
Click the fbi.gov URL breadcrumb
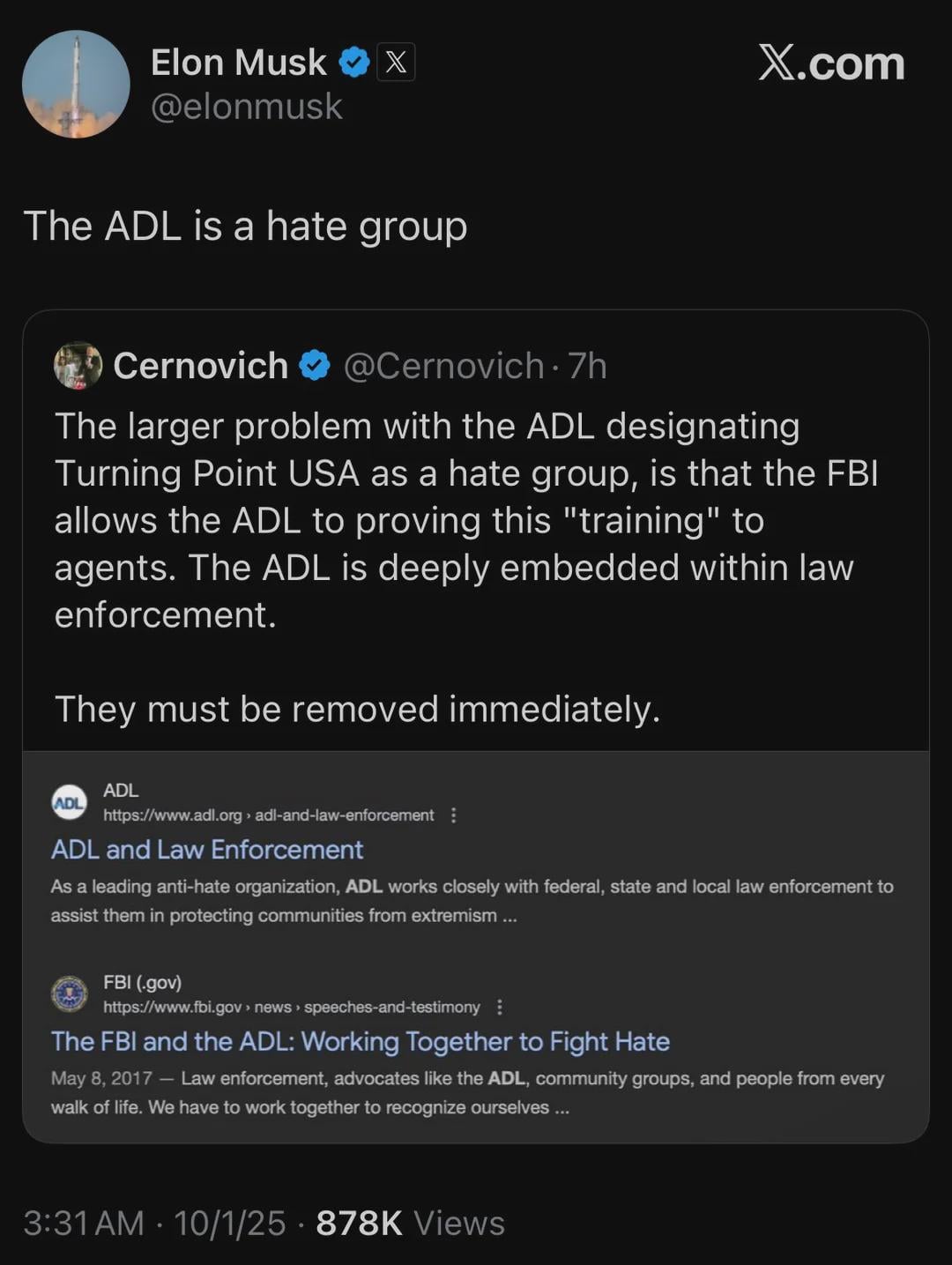coord(291,1007)
